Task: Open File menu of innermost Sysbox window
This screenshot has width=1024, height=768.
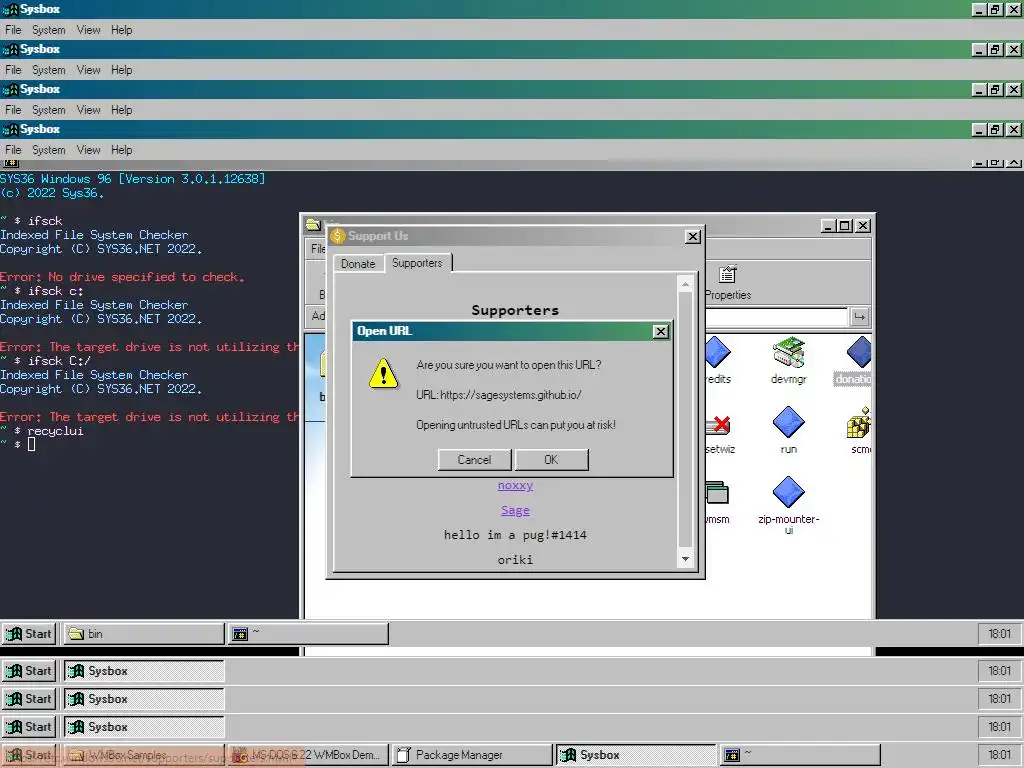Action: pos(13,150)
